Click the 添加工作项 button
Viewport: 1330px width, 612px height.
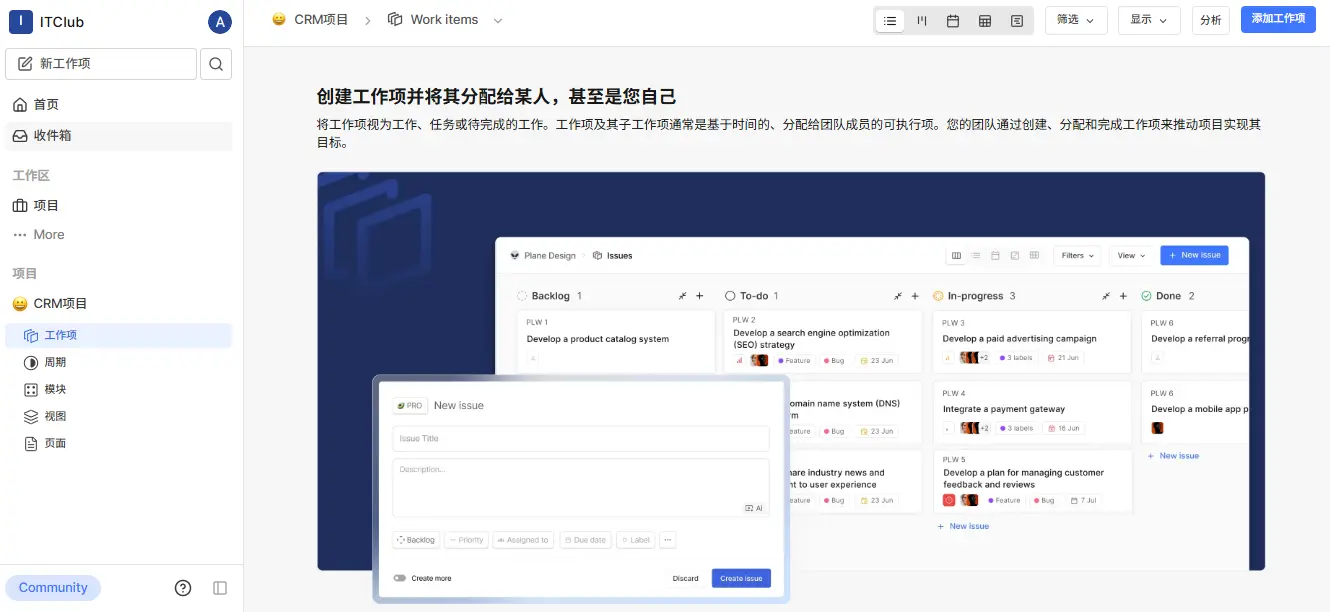click(1278, 19)
